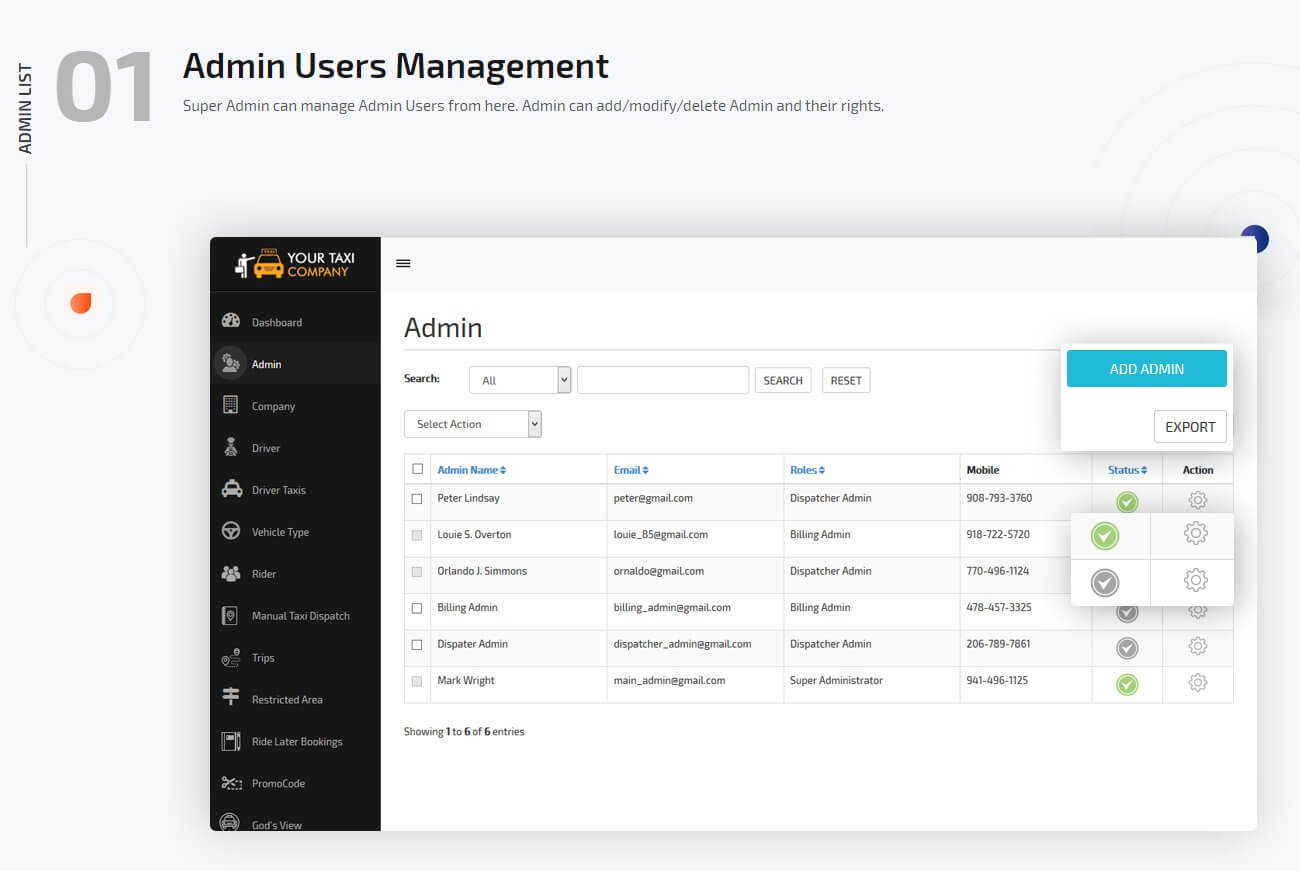Open the PromoCode section
This screenshot has width=1300, height=871.
(229, 783)
